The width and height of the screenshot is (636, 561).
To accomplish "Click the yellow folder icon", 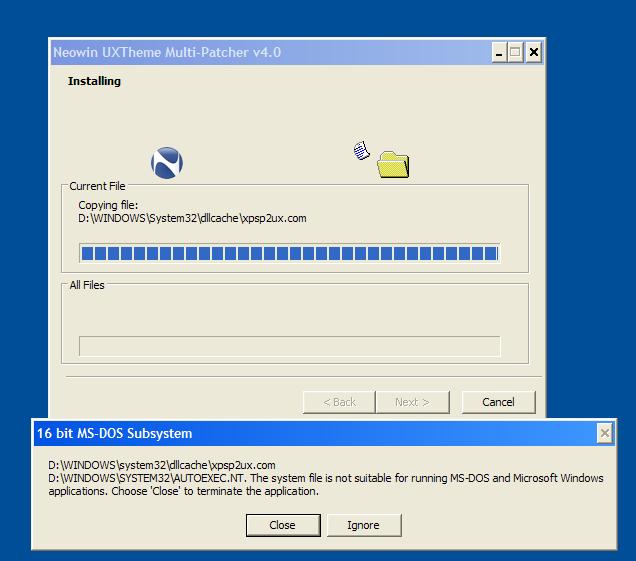I will (x=393, y=165).
